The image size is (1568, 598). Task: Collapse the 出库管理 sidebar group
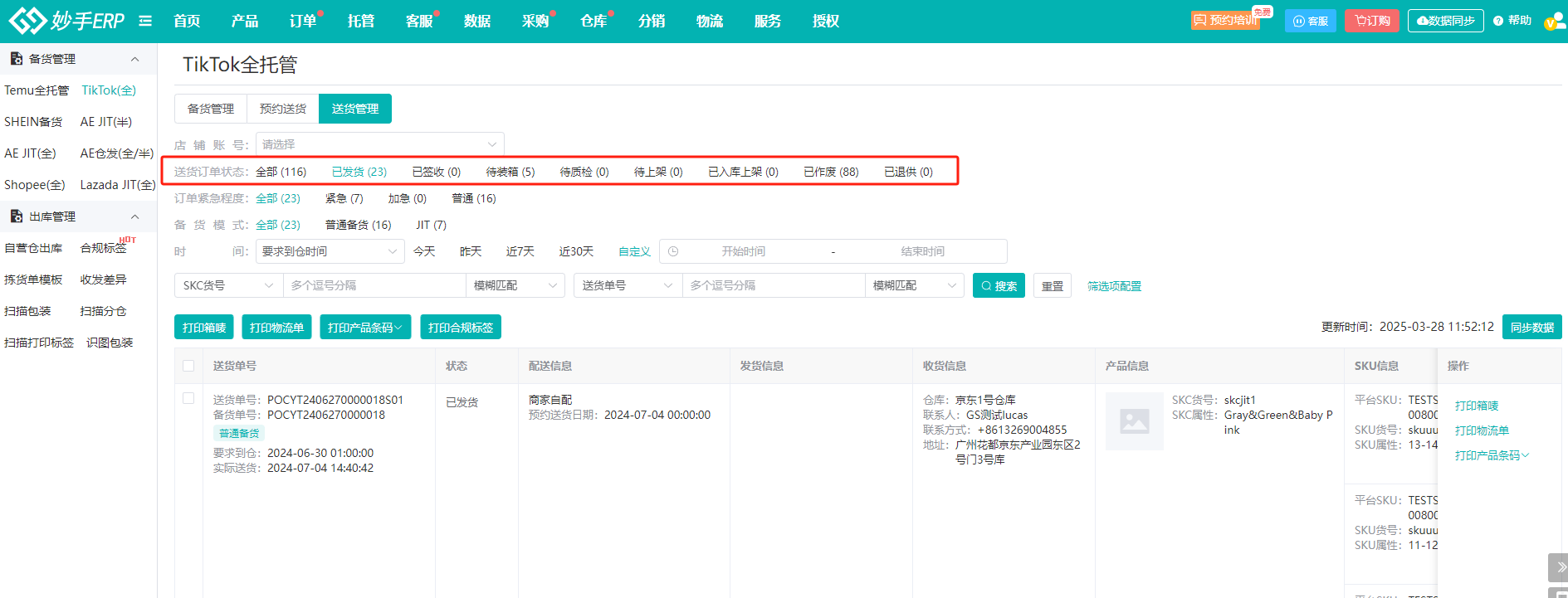(135, 216)
